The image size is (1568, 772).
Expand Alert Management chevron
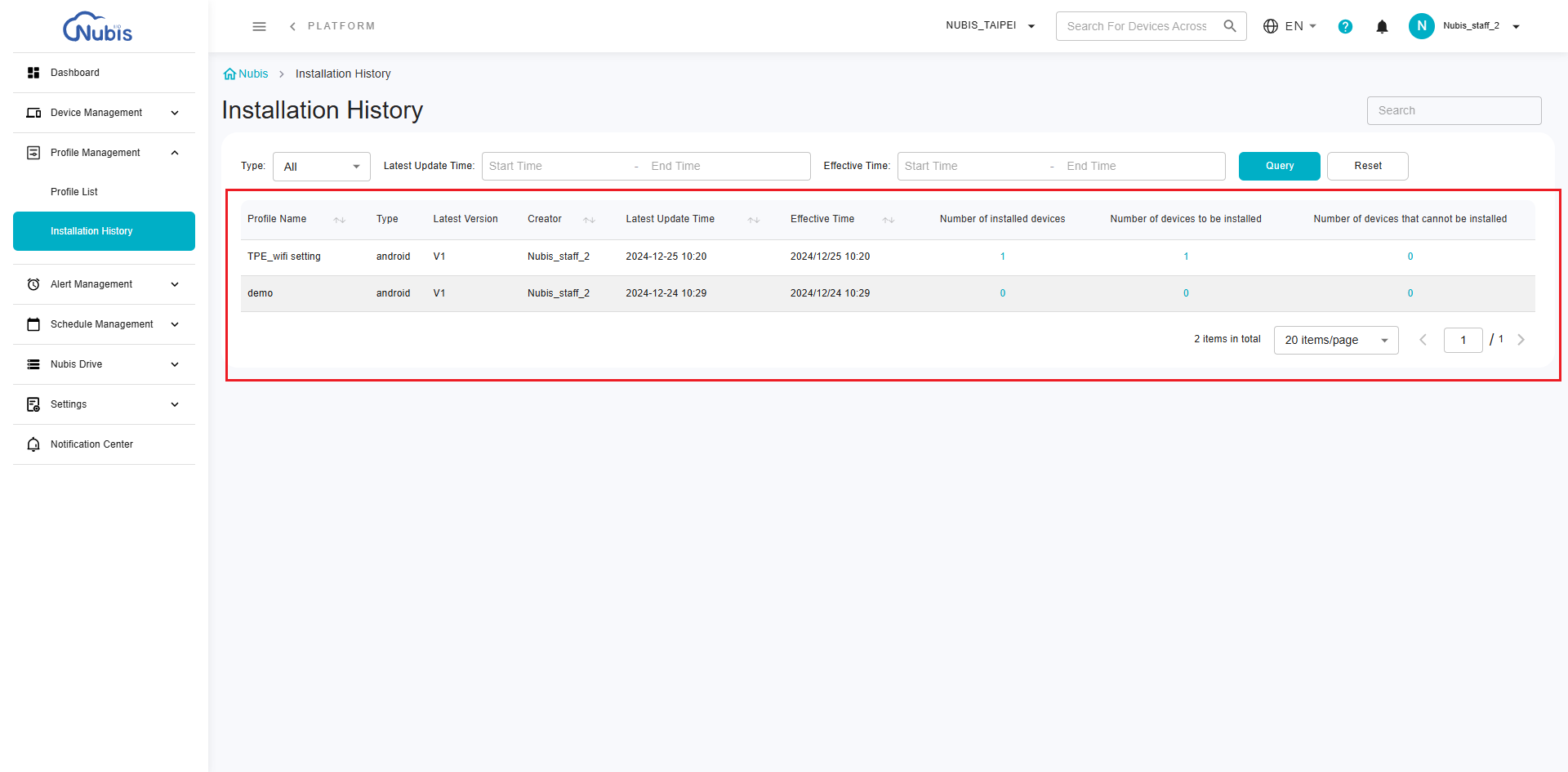click(175, 284)
